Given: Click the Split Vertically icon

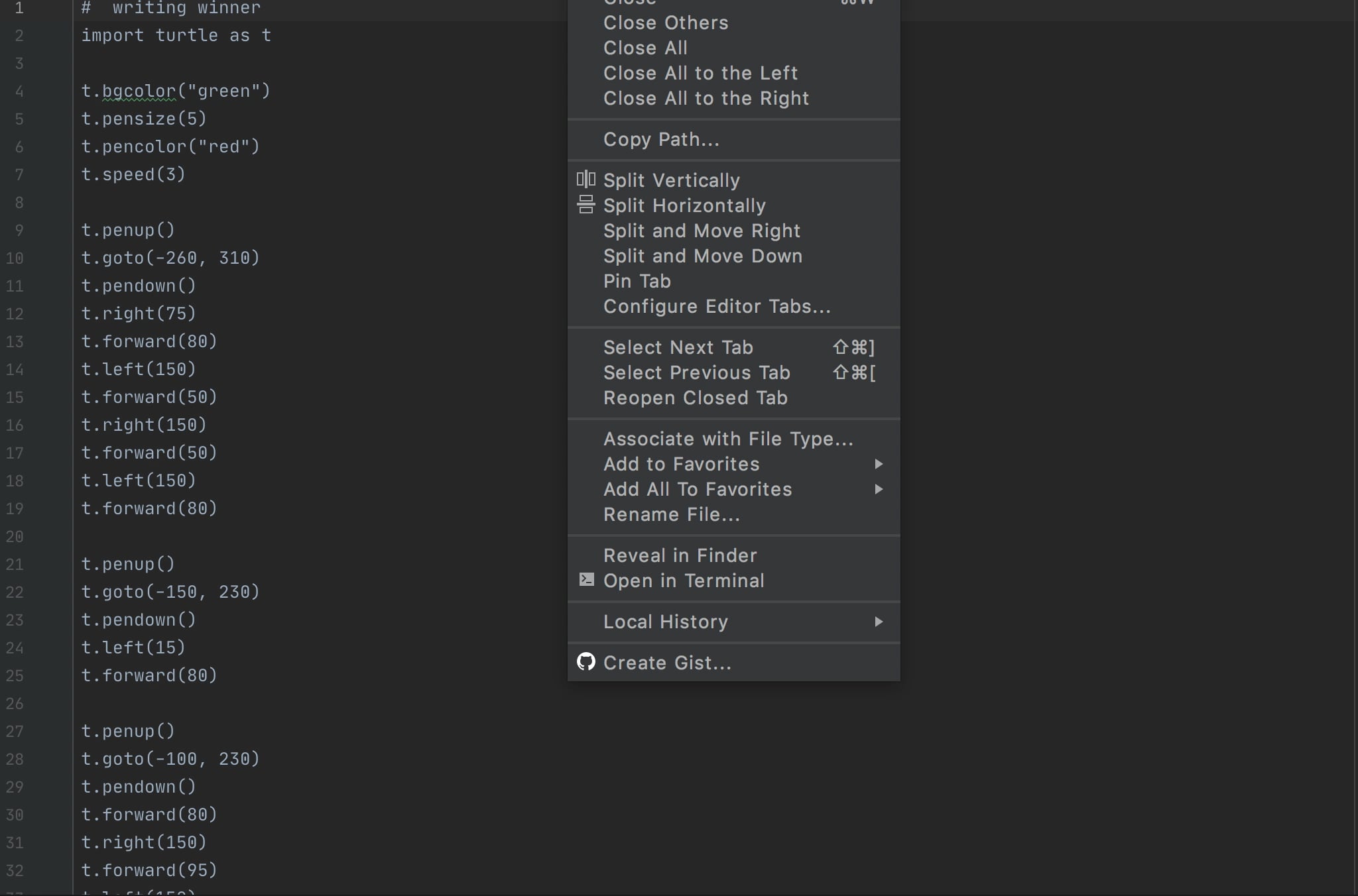Looking at the screenshot, I should [586, 180].
